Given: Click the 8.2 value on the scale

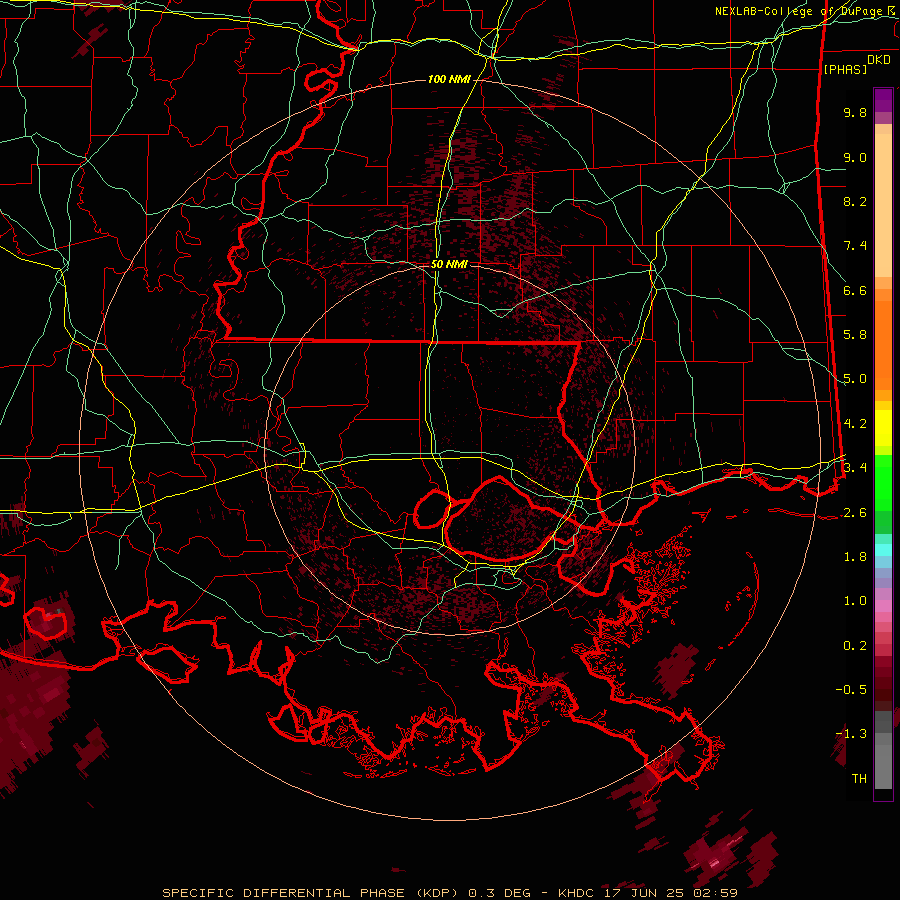Looking at the screenshot, I should click(x=855, y=201).
